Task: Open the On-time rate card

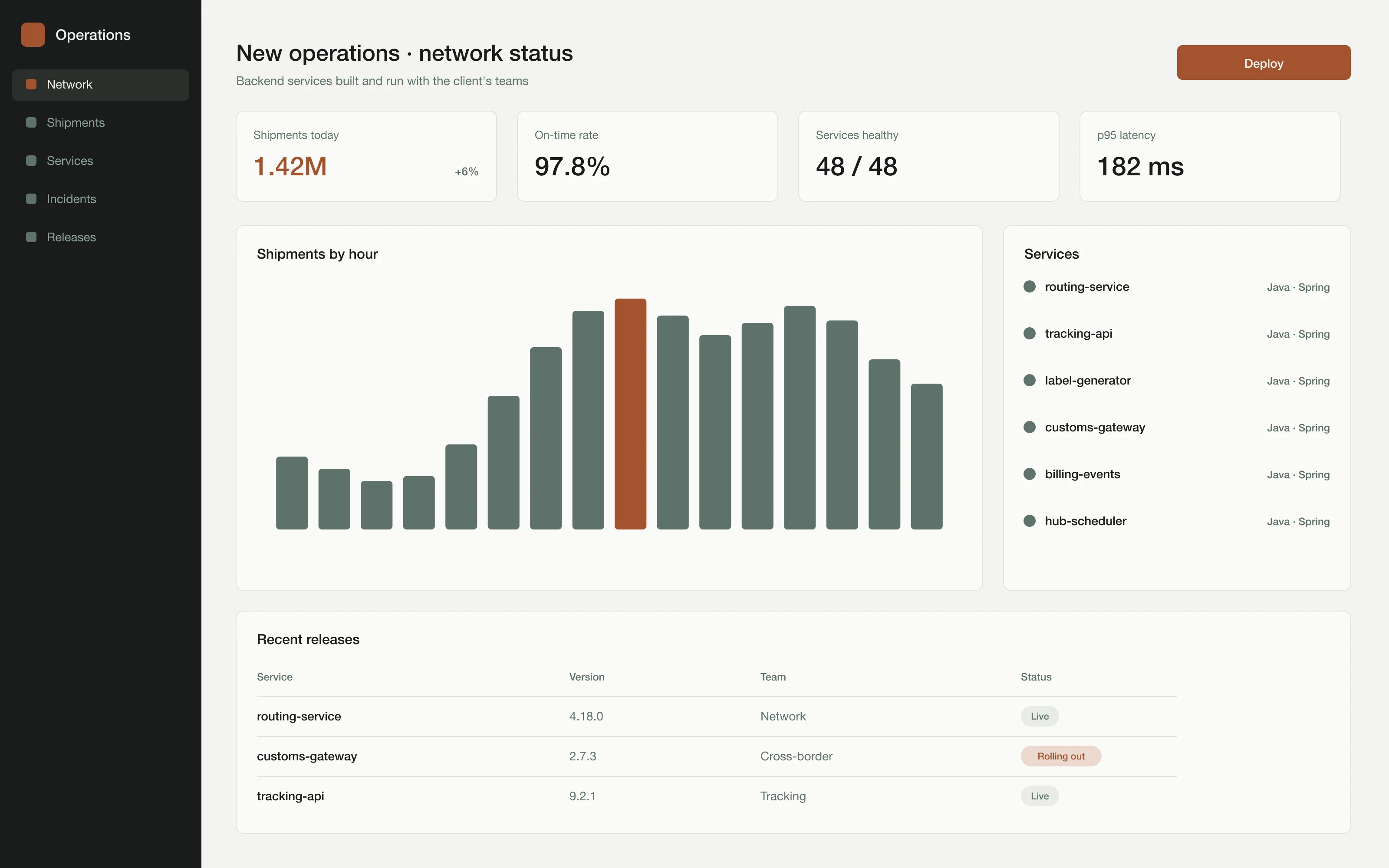Action: 648,156
